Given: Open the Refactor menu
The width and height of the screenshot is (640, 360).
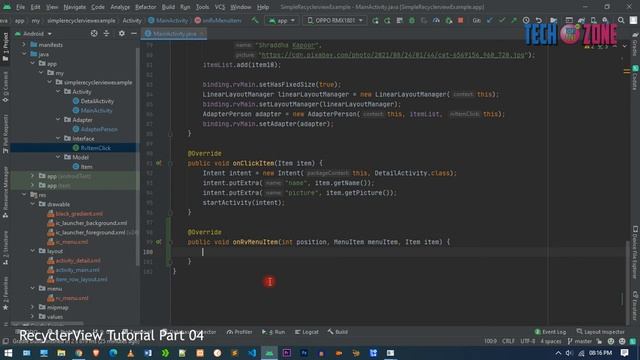Looking at the screenshot, I should (x=146, y=7).
